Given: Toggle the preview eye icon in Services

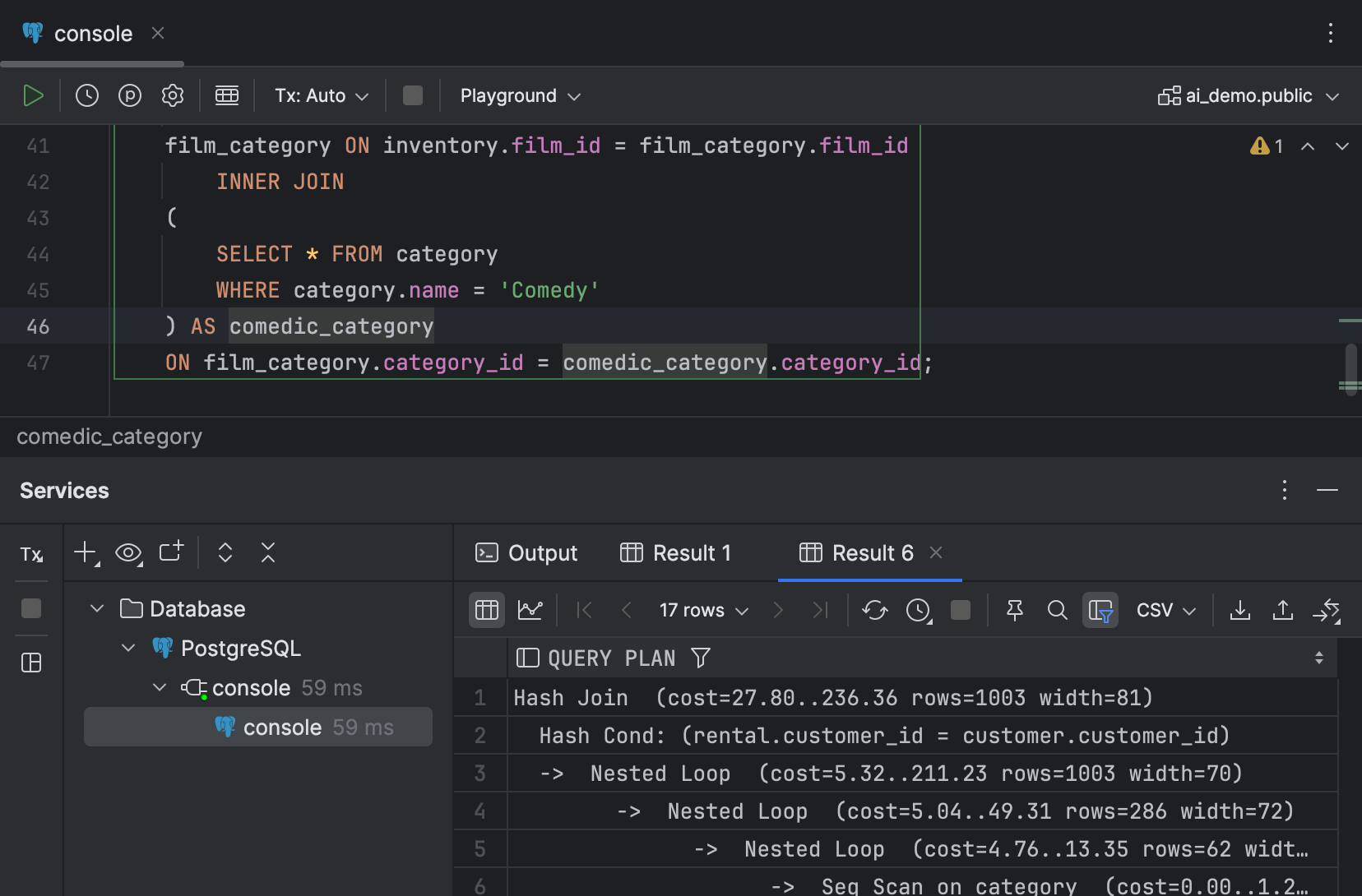Looking at the screenshot, I should click(128, 552).
